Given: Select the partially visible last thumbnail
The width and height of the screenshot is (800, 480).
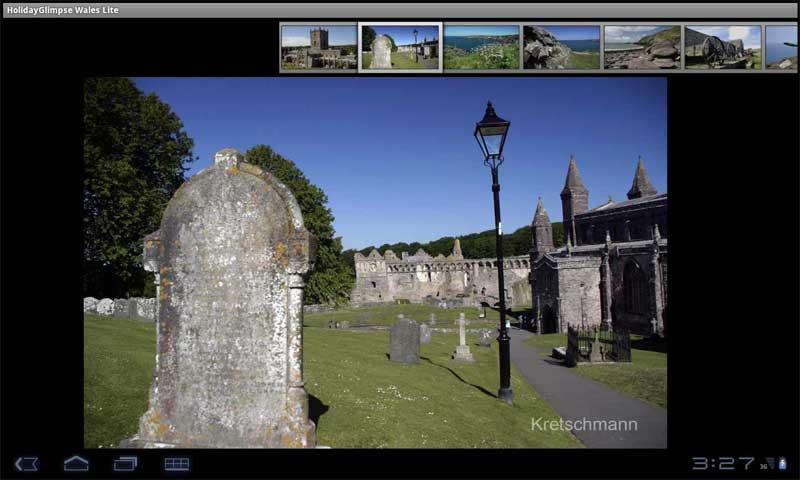Looking at the screenshot, I should pos(781,47).
